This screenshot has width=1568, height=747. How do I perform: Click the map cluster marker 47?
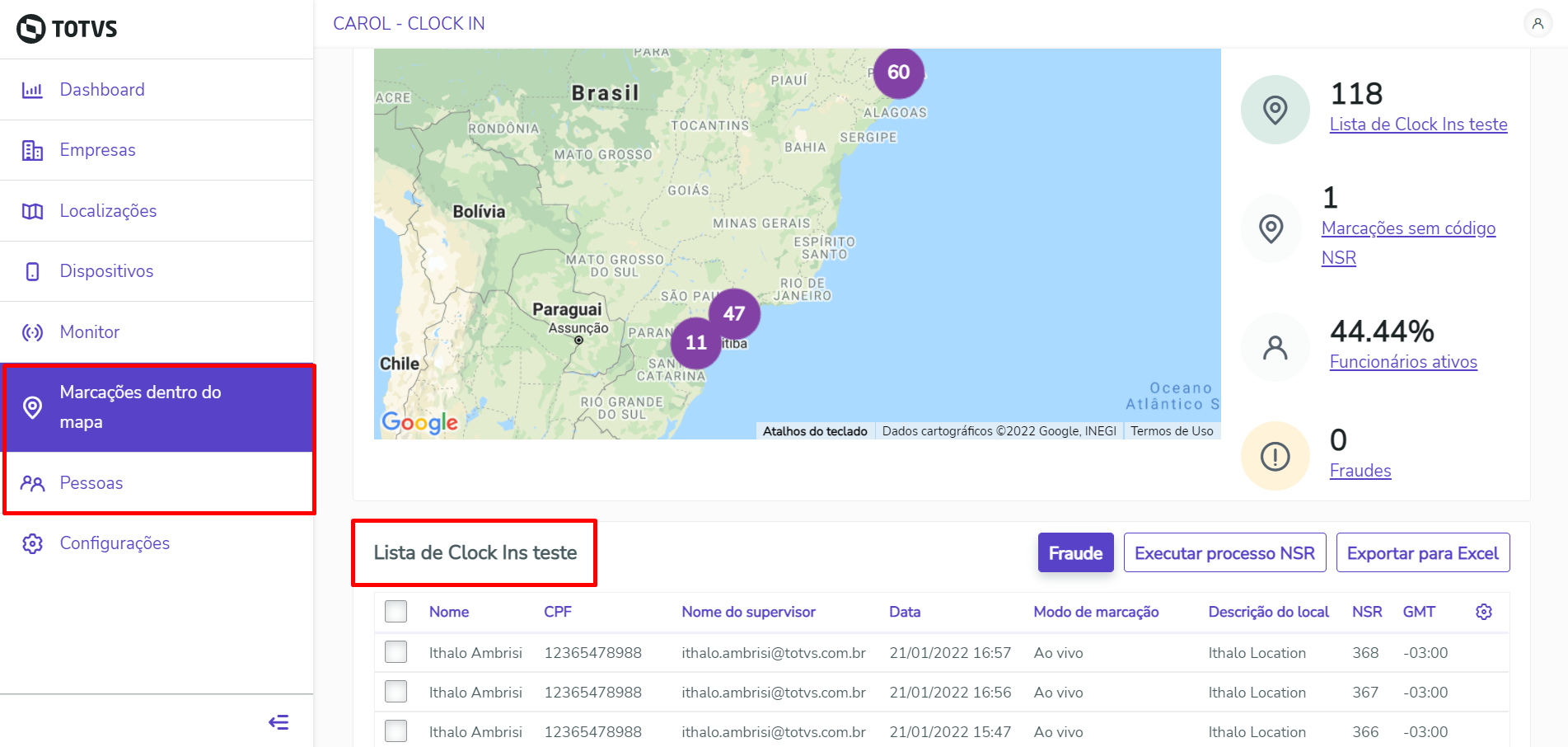pyautogui.click(x=734, y=313)
